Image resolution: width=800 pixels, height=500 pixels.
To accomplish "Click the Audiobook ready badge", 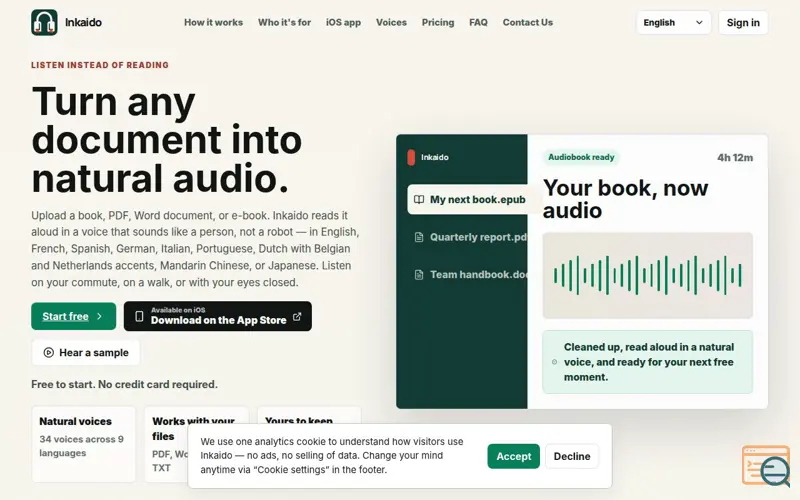I will 581,157.
